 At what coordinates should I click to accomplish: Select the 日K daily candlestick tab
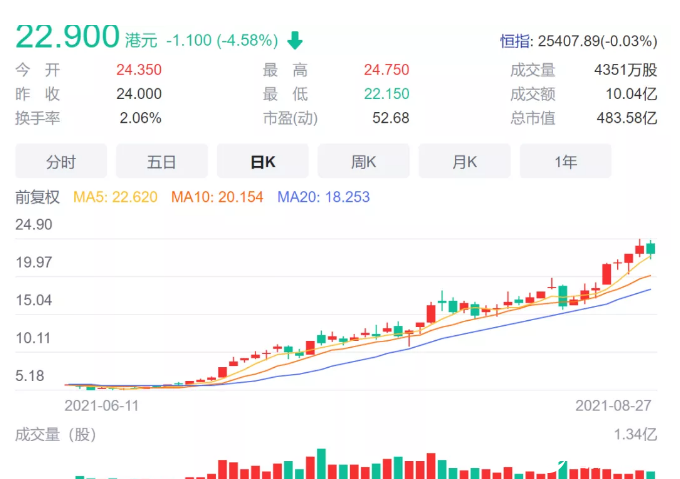[263, 161]
